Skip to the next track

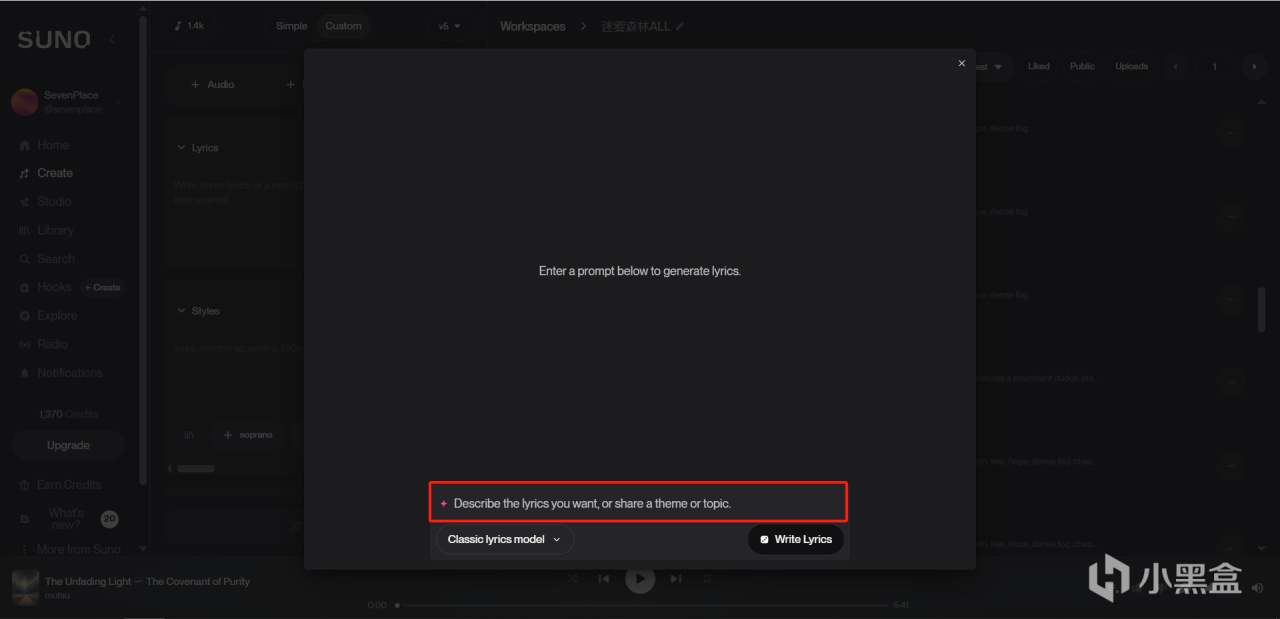pyautogui.click(x=676, y=578)
